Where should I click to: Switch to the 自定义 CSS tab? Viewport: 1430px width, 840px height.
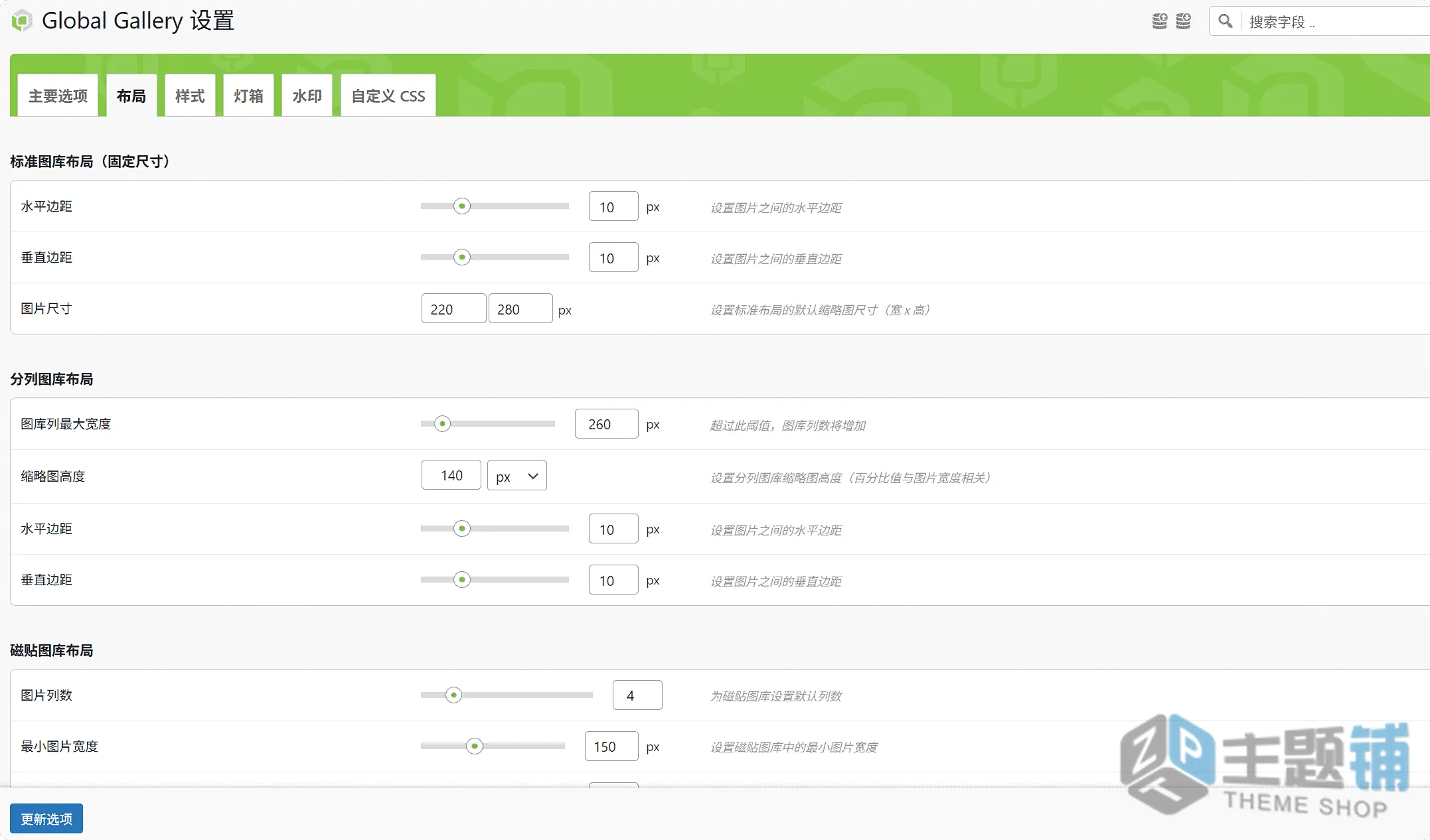pos(388,96)
